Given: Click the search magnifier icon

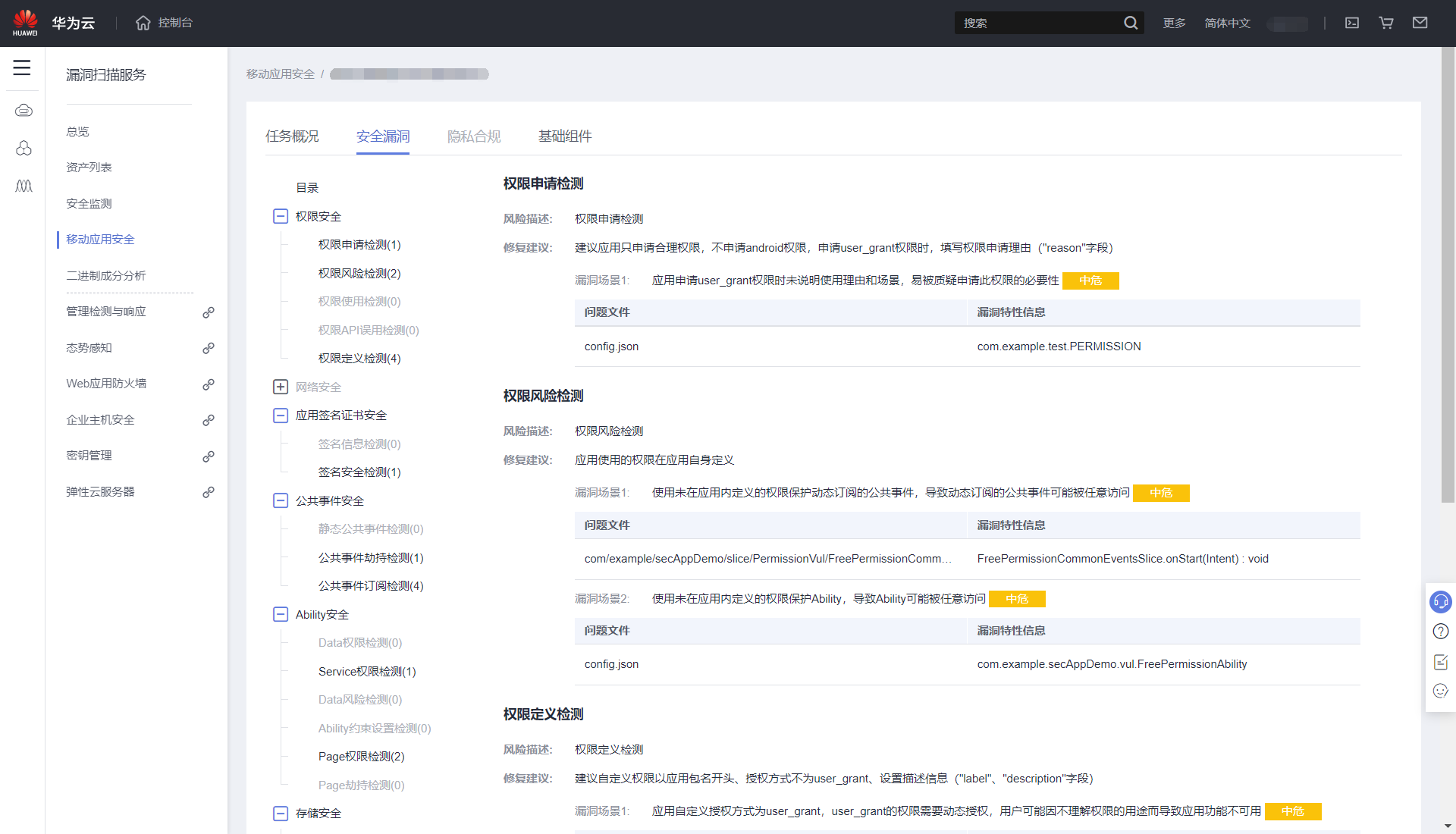Looking at the screenshot, I should click(1131, 23).
